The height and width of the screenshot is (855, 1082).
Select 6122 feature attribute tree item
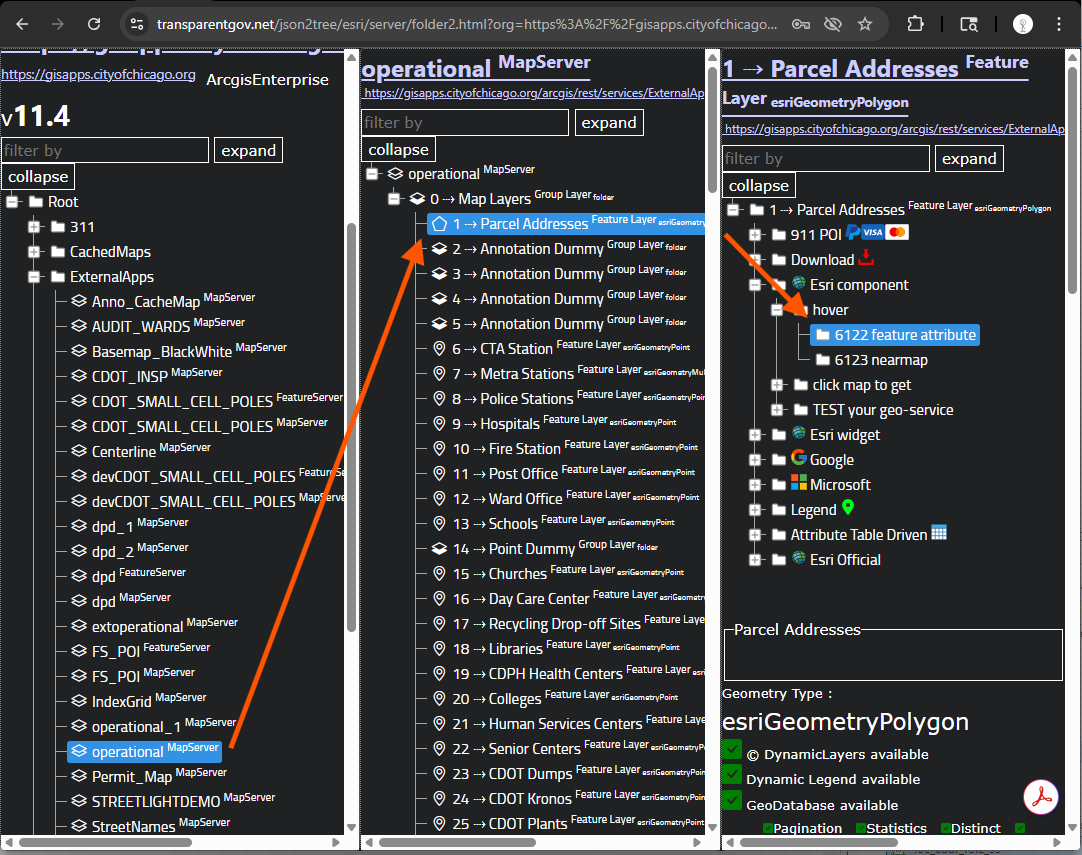click(896, 335)
